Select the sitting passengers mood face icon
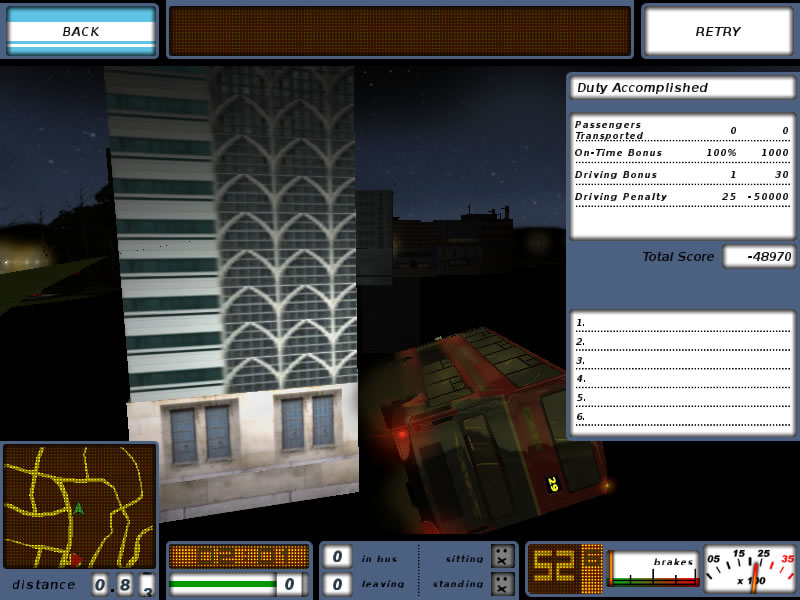The width and height of the screenshot is (800, 600). [502, 556]
